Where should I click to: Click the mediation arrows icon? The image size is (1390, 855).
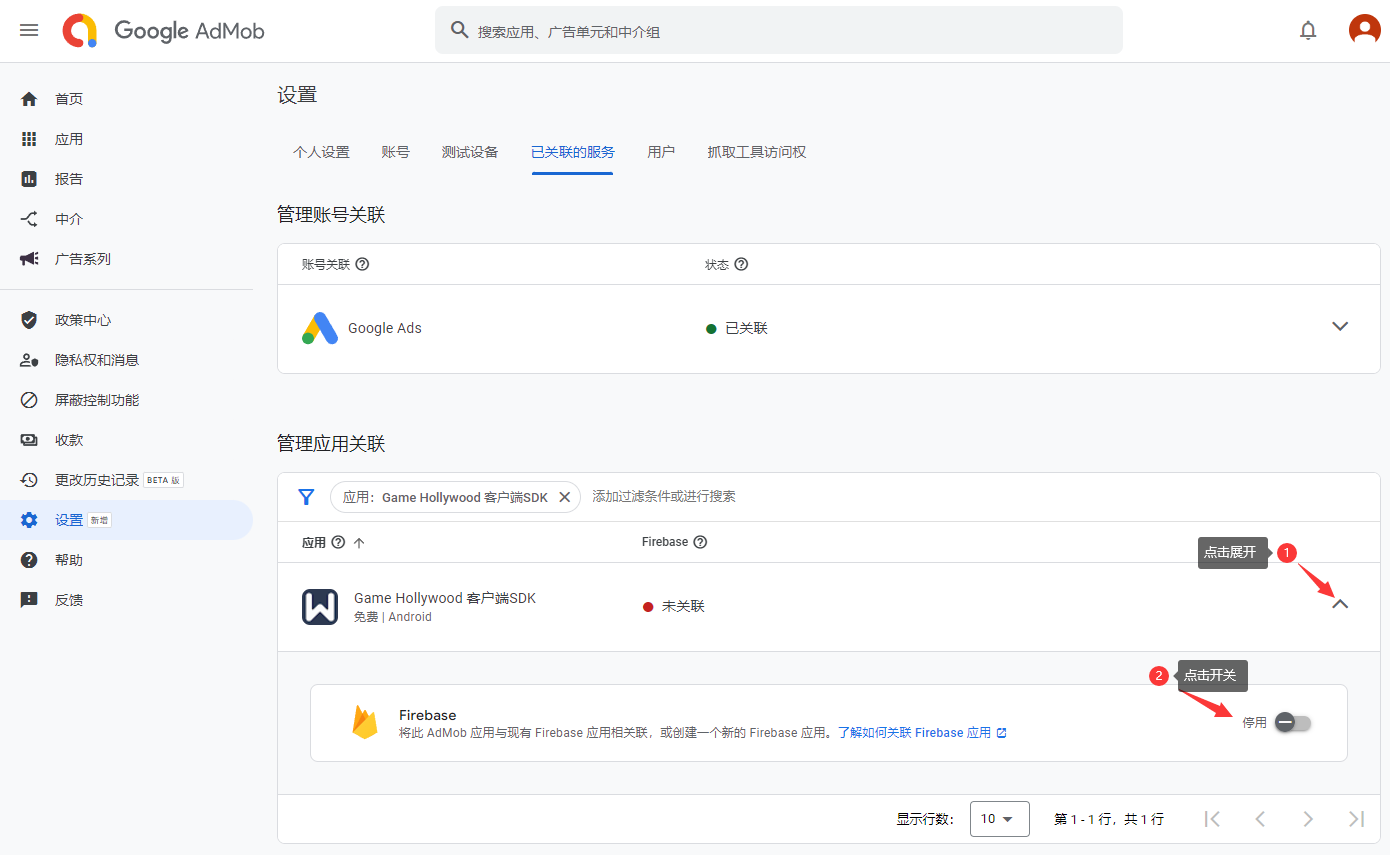(29, 219)
